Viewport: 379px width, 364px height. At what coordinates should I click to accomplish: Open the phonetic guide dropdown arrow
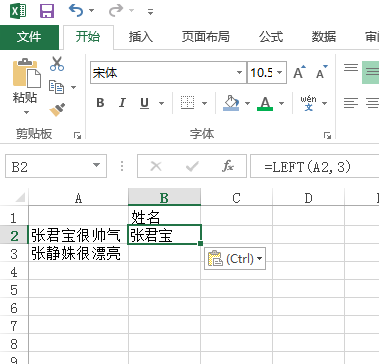click(x=324, y=103)
